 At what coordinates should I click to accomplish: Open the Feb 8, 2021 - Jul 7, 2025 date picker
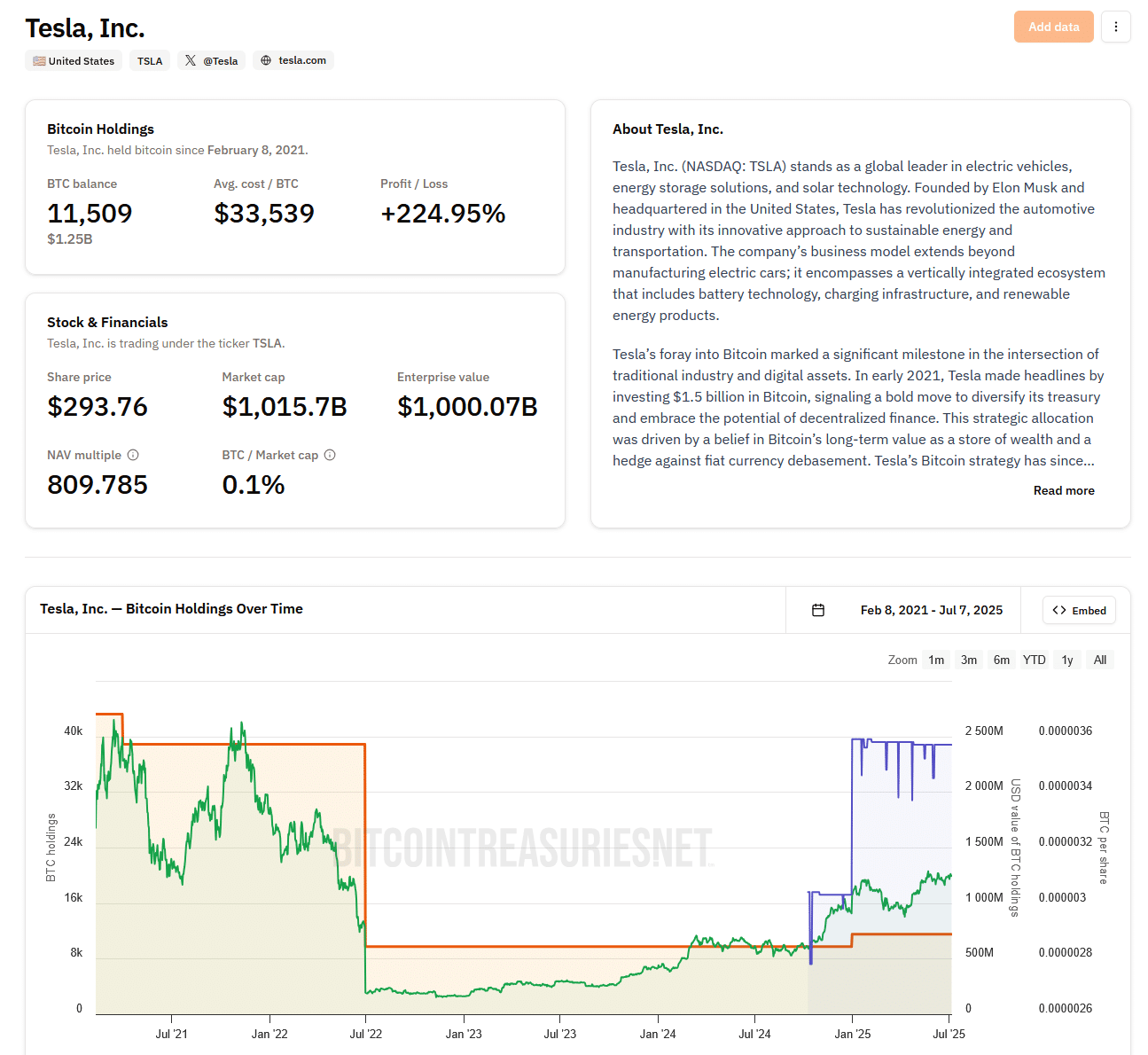point(903,610)
